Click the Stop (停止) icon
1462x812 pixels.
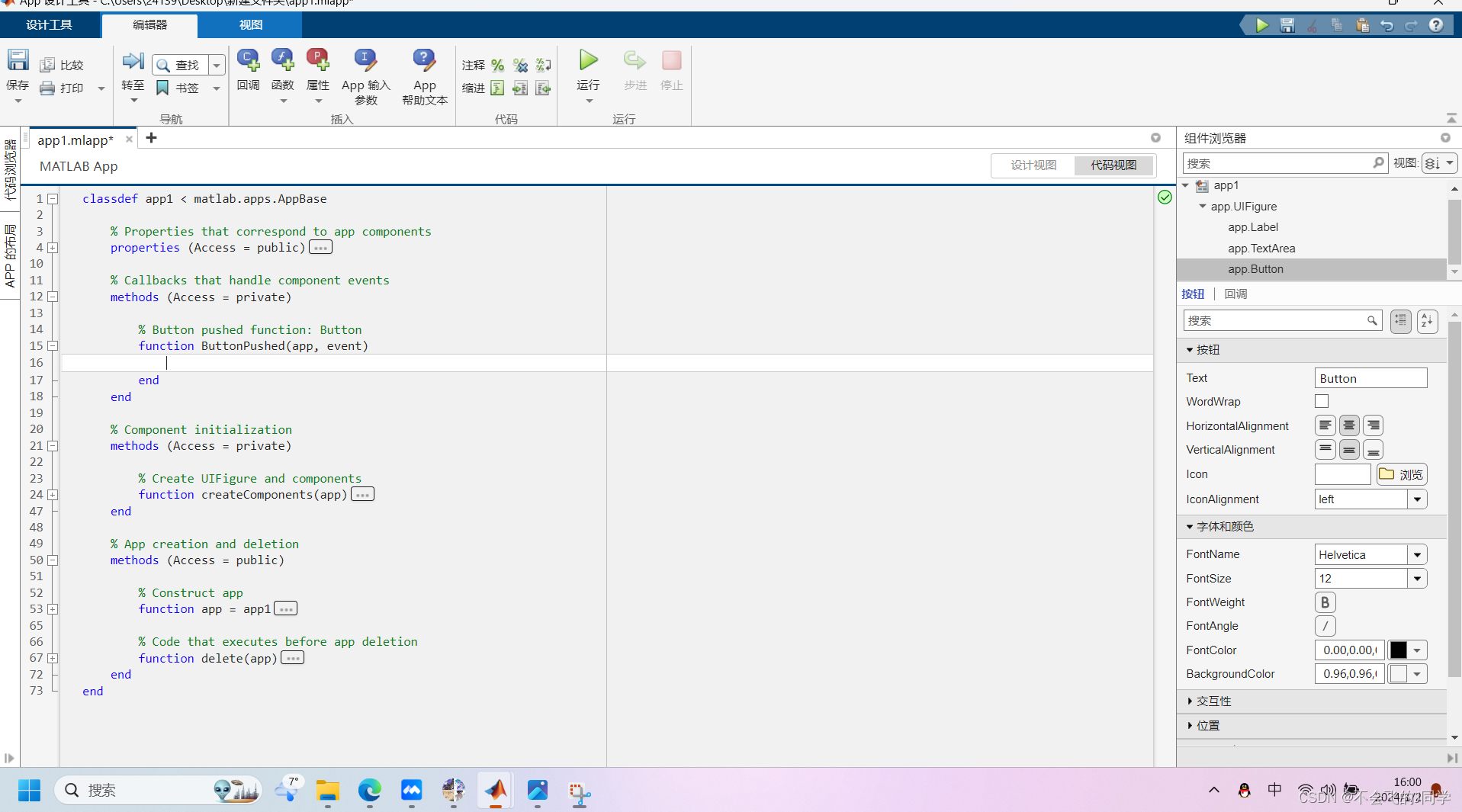point(671,60)
